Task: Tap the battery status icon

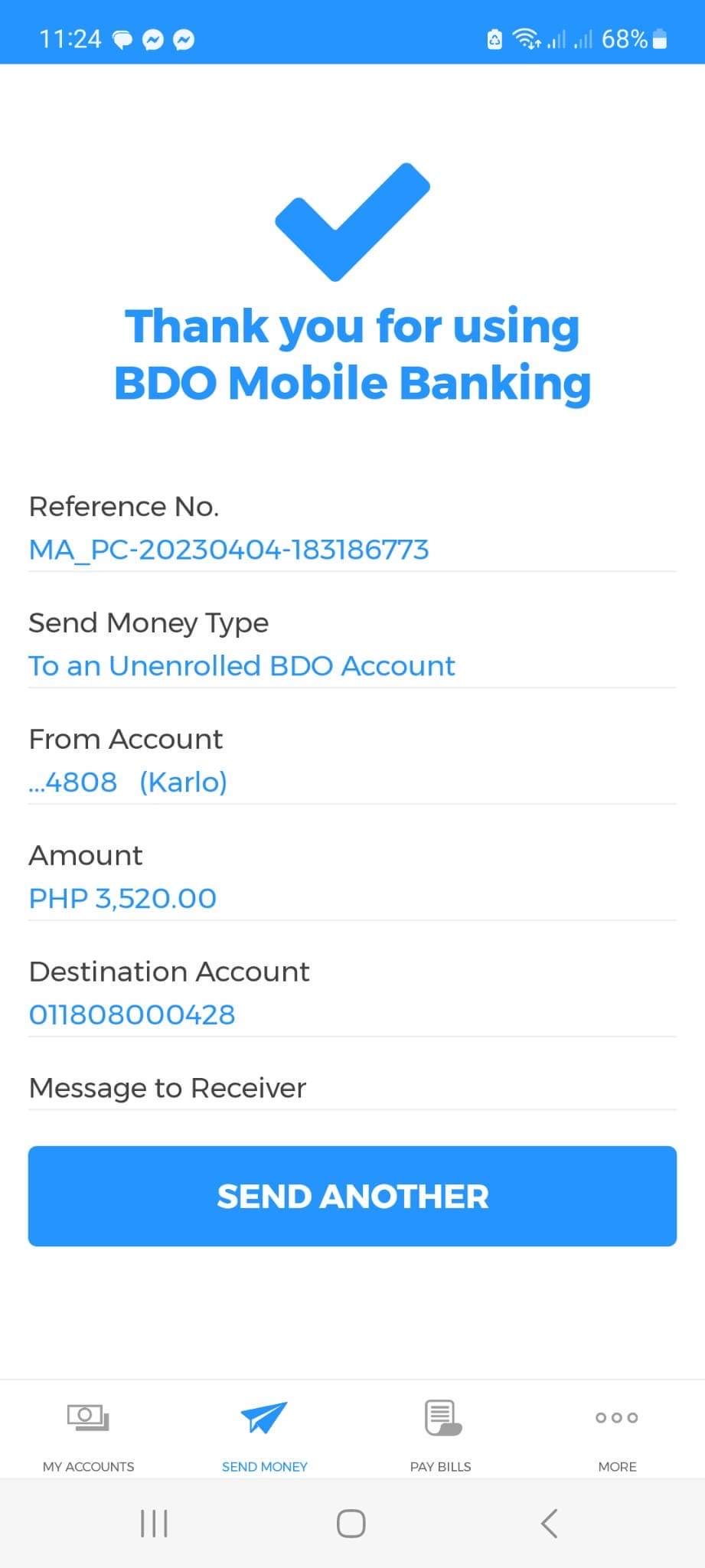Action: click(x=660, y=39)
